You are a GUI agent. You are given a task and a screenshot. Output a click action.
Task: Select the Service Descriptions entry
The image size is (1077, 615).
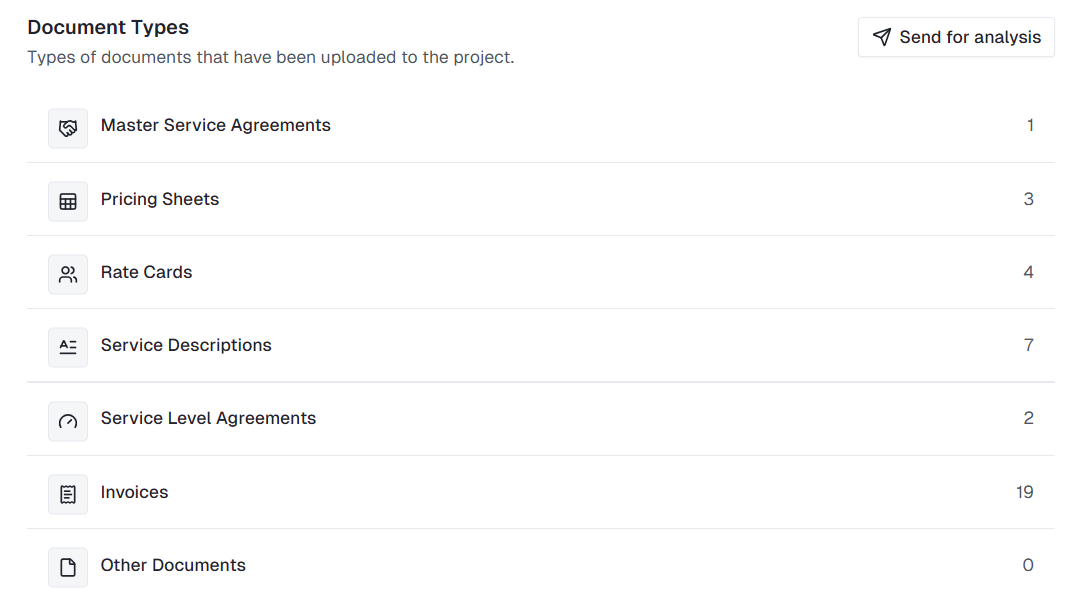click(x=186, y=345)
